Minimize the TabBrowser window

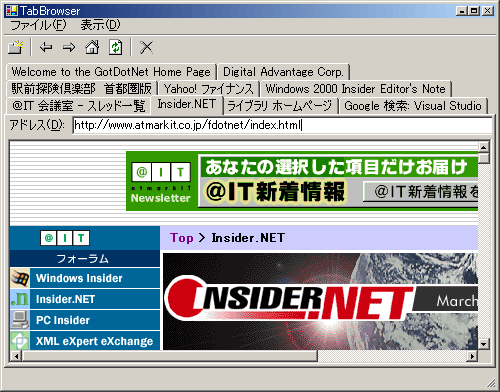462,11
